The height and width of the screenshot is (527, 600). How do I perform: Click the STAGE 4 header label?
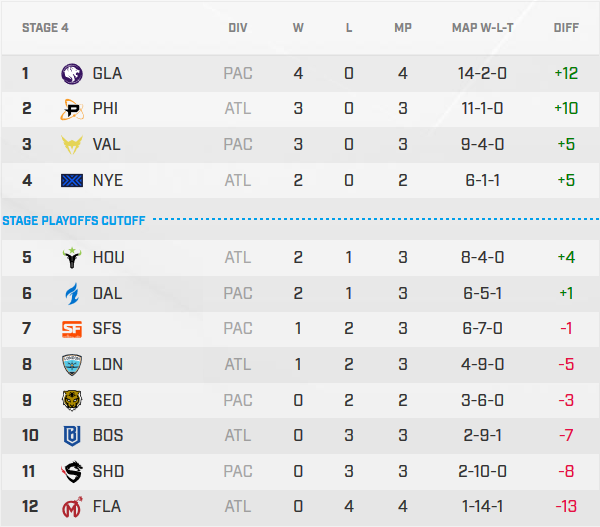[45, 28]
